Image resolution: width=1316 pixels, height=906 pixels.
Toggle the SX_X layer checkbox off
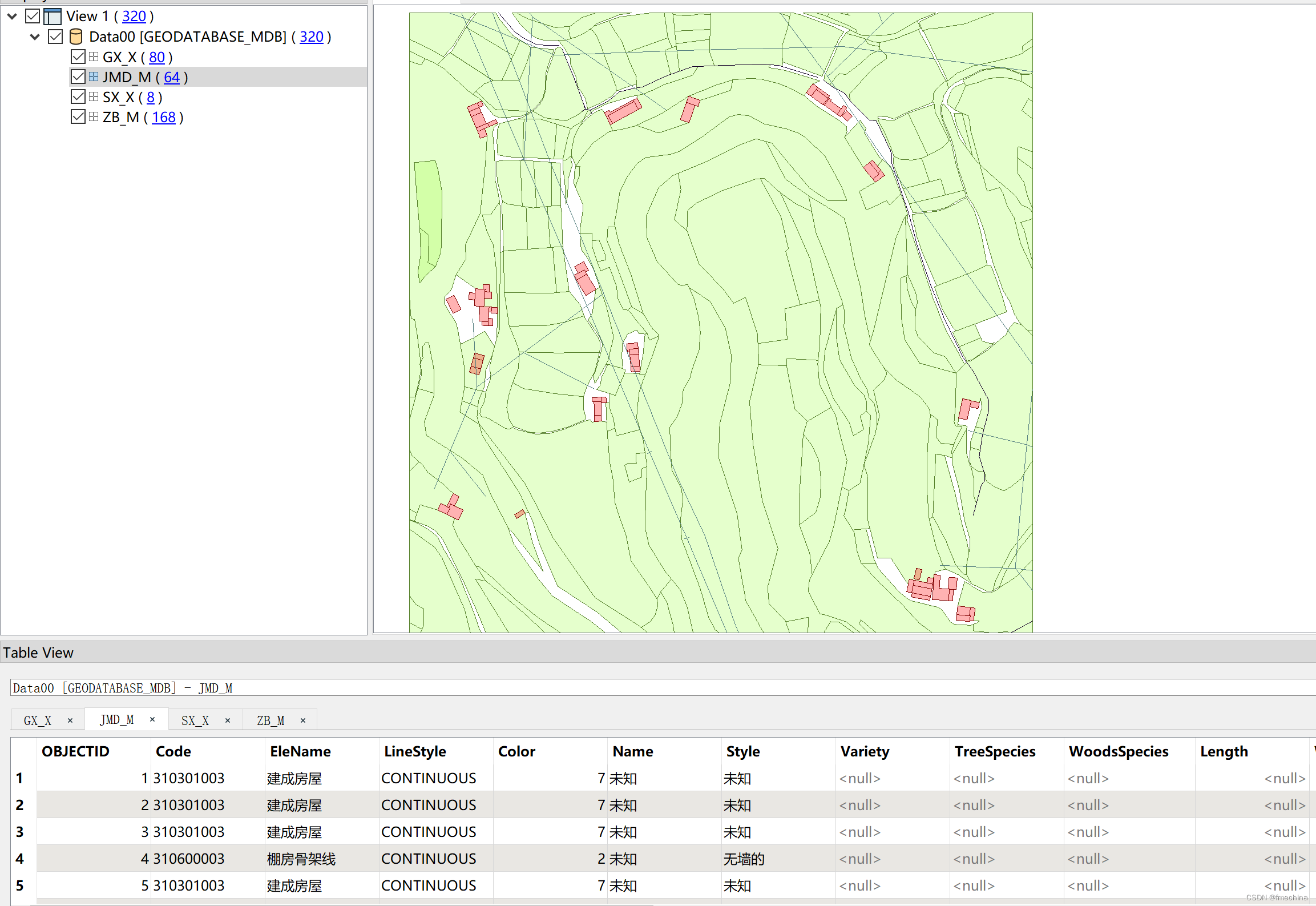pos(78,96)
